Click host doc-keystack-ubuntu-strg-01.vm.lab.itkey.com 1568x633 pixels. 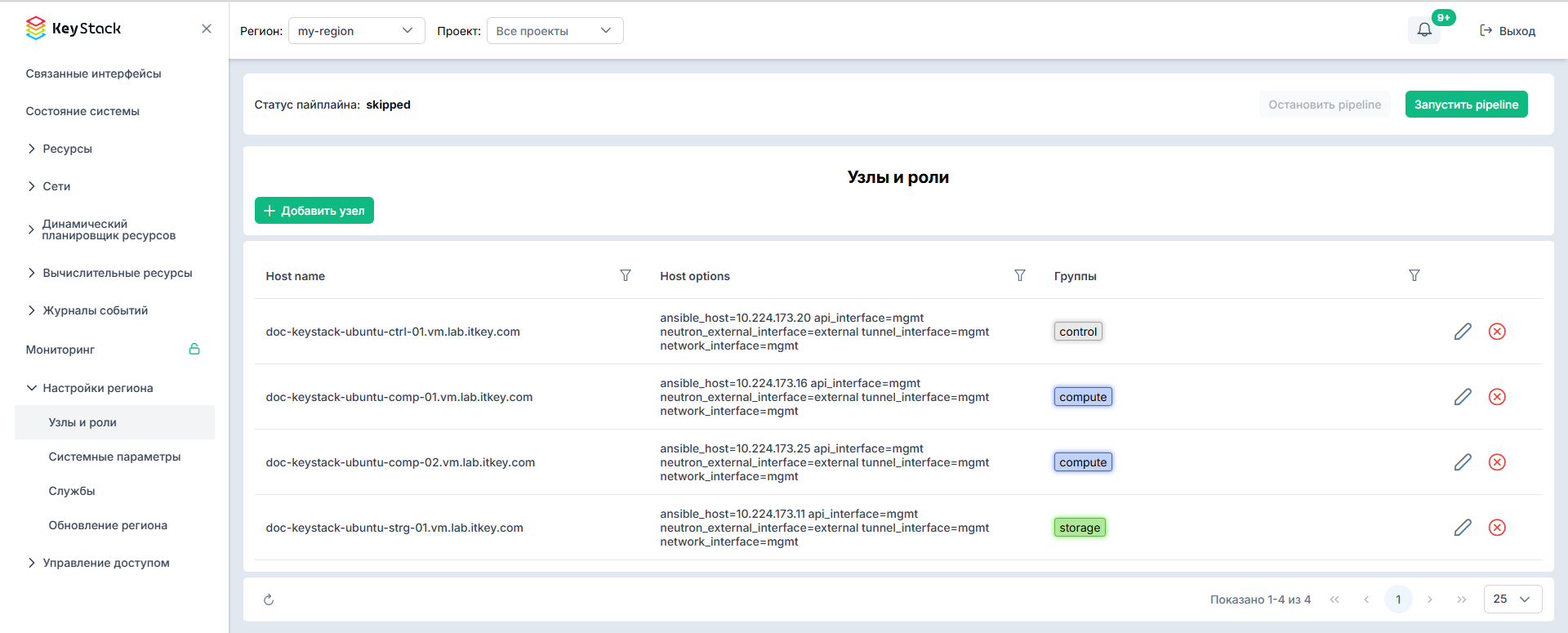point(394,528)
